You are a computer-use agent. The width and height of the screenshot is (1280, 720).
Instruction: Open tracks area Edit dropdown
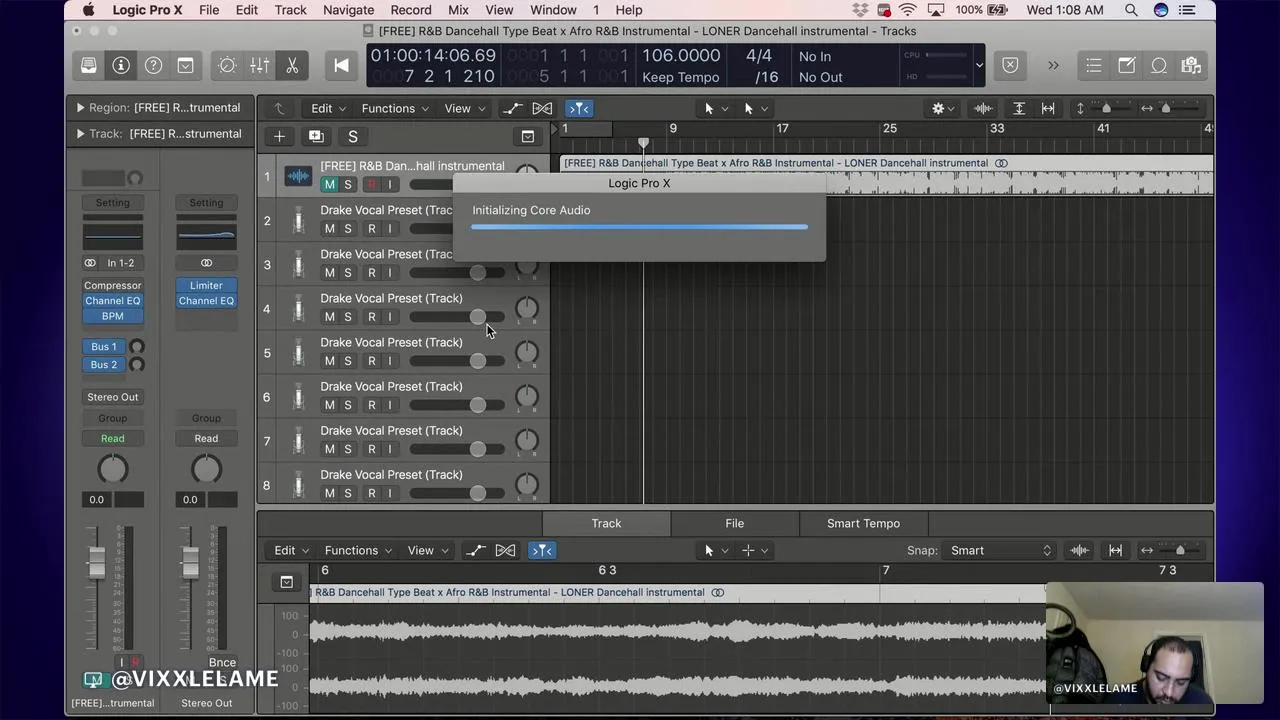pyautogui.click(x=328, y=108)
